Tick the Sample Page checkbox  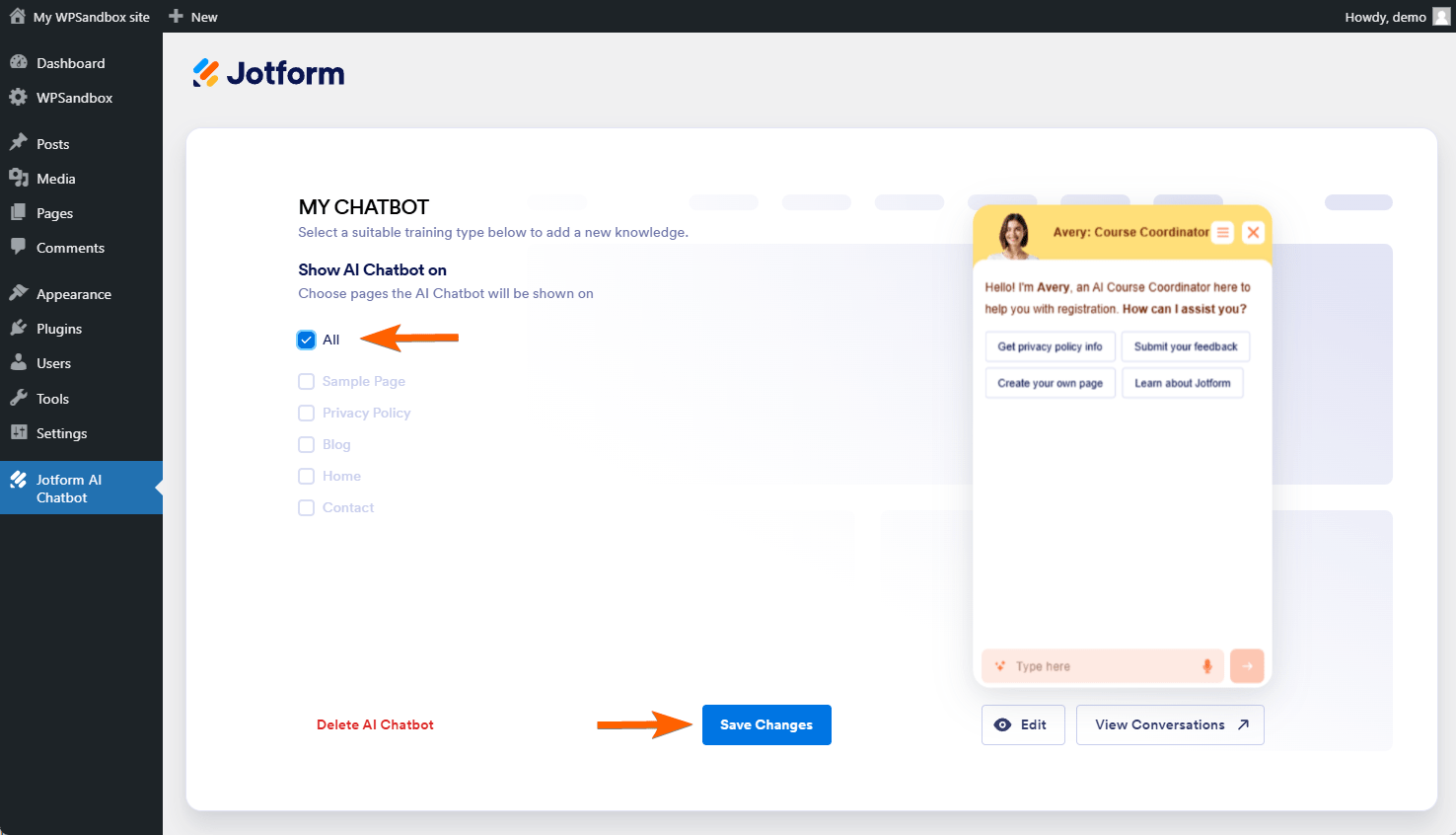307,381
